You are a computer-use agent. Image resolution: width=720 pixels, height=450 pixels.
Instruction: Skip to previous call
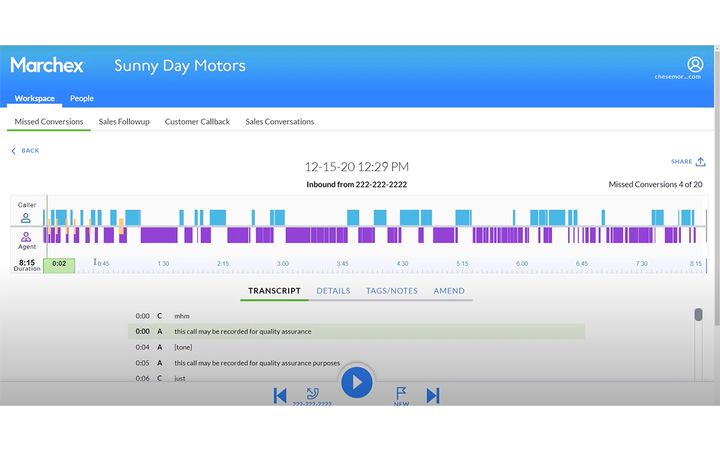click(x=280, y=395)
